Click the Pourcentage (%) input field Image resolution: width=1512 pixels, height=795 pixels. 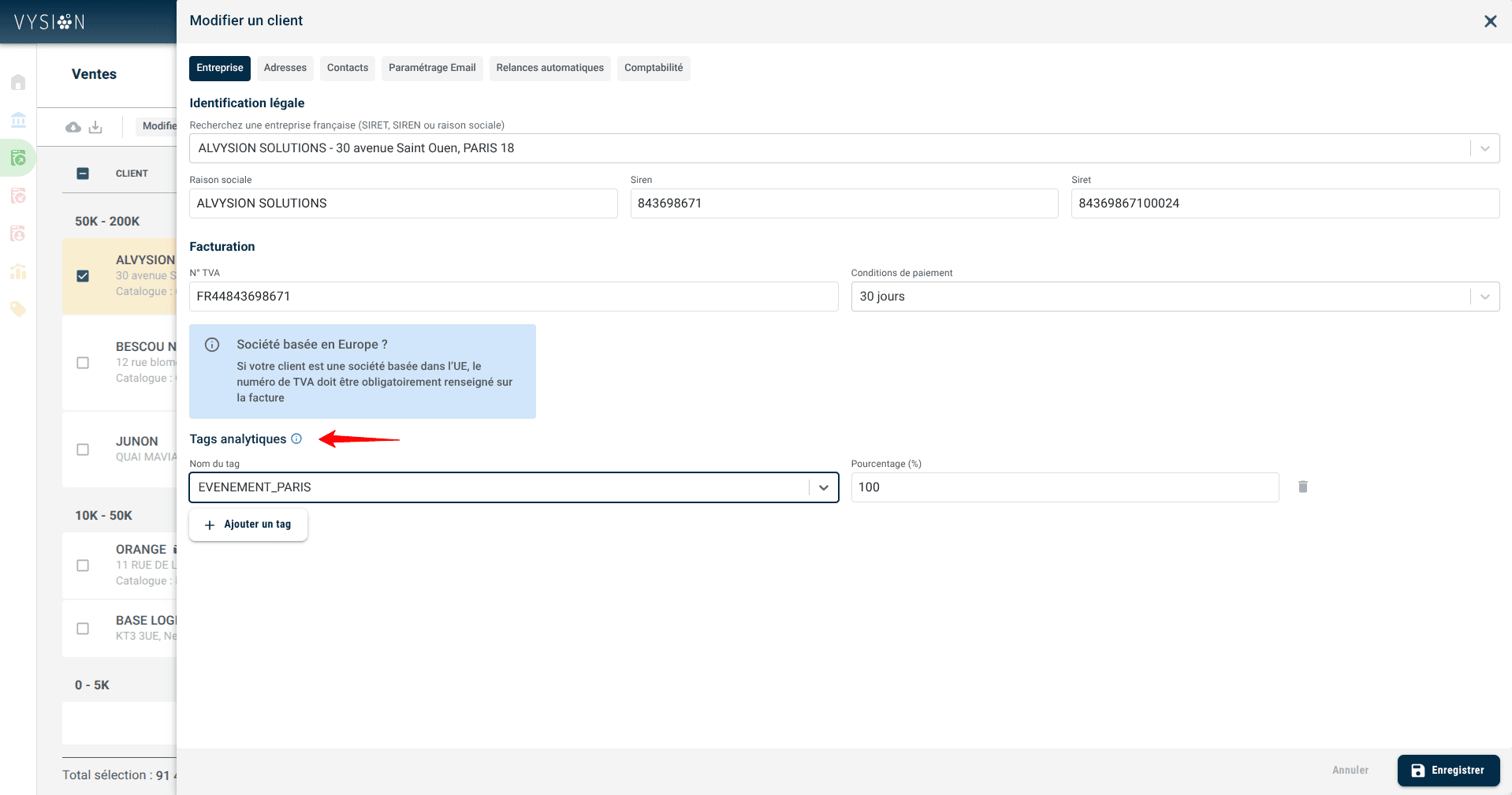[x=1065, y=487]
